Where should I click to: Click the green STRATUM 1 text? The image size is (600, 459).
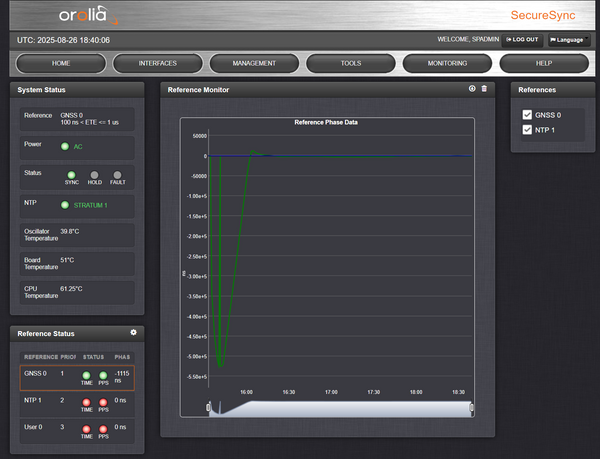pos(90,205)
